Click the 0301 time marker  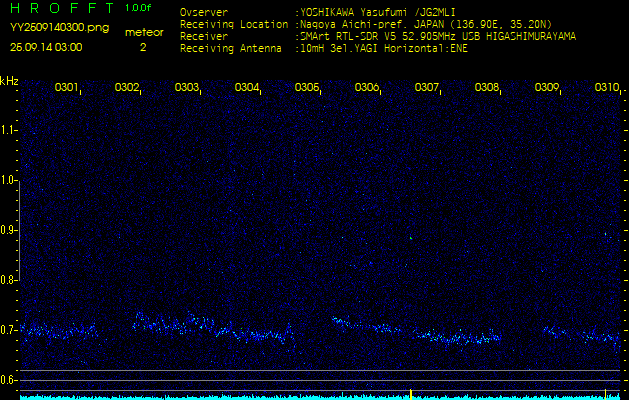(x=67, y=88)
